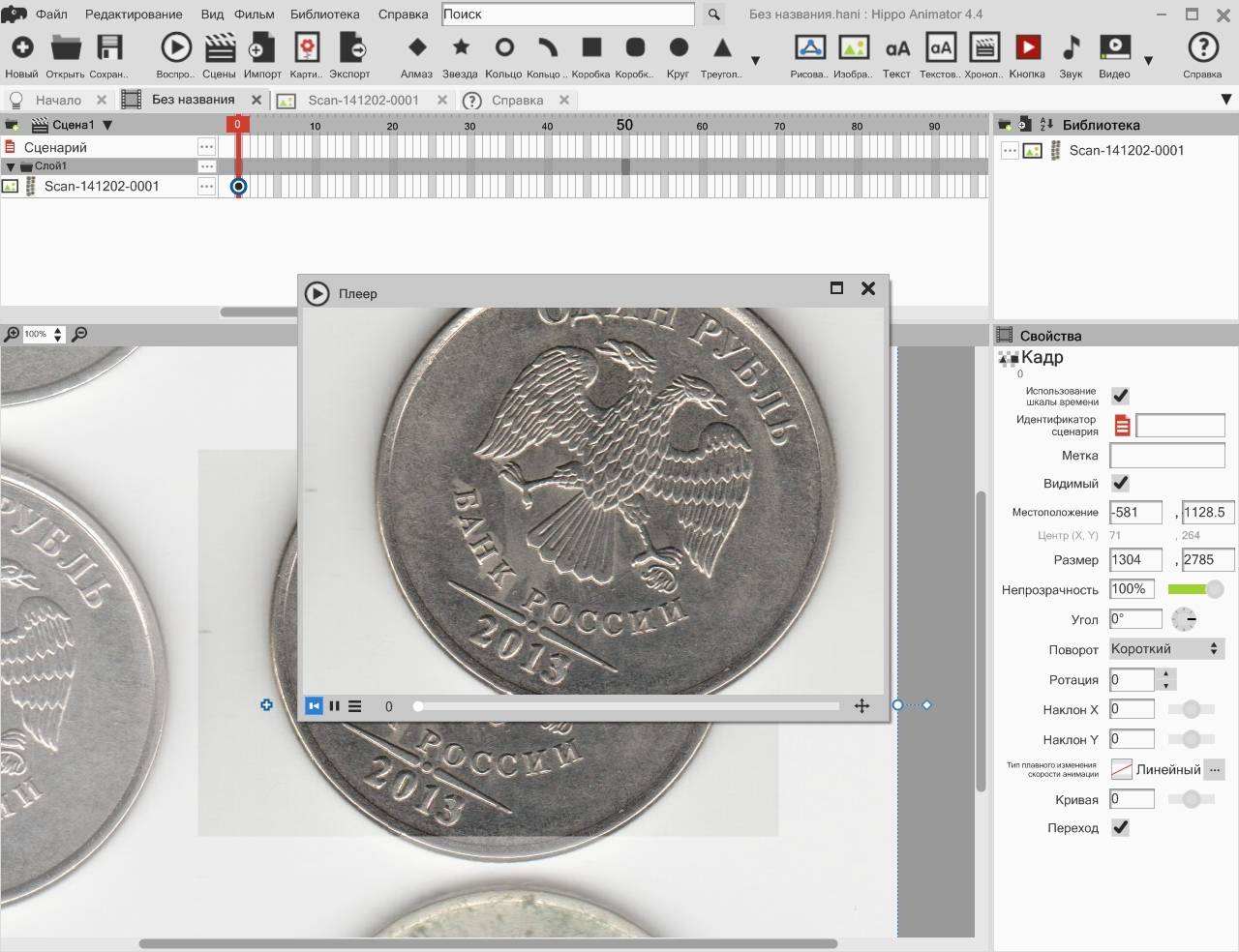The width and height of the screenshot is (1239, 952).
Task: Open the tab list arrow at far right
Action: 1226,100
